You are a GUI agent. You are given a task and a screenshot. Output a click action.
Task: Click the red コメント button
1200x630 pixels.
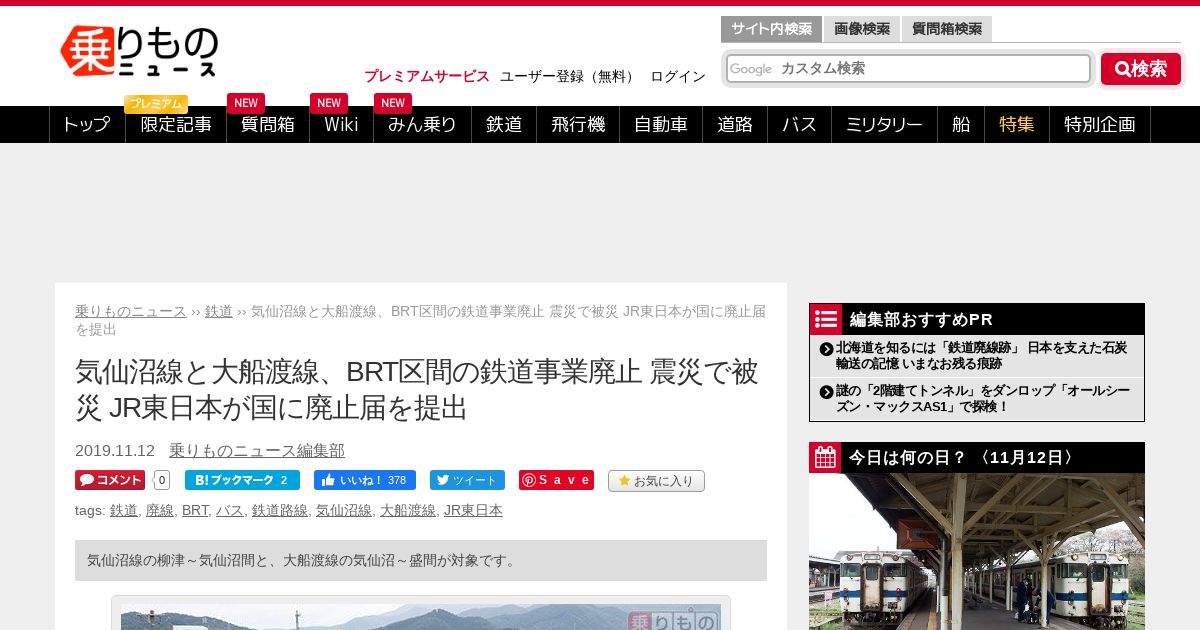point(110,480)
